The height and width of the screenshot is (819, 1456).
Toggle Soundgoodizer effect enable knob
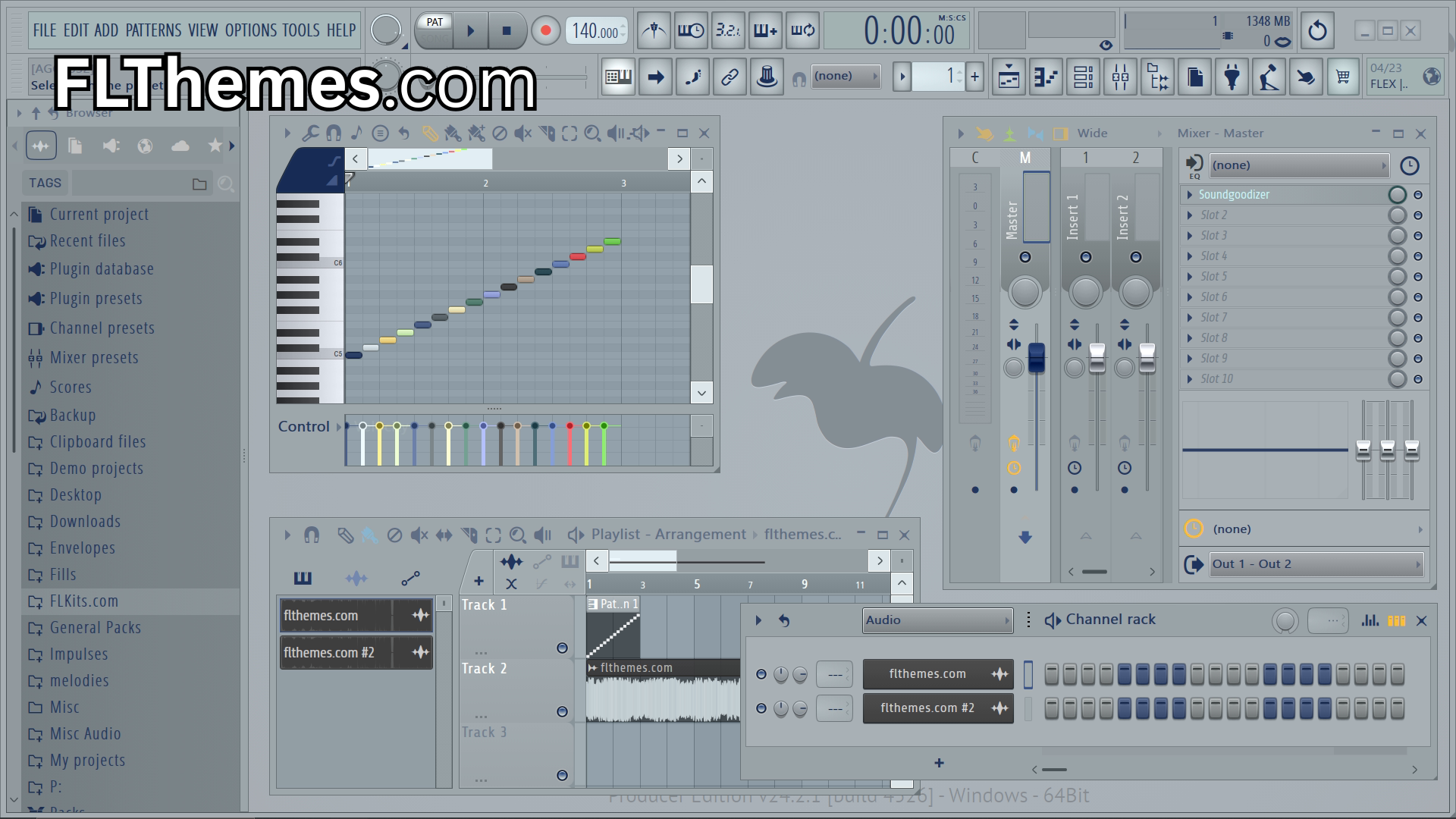point(1397,195)
